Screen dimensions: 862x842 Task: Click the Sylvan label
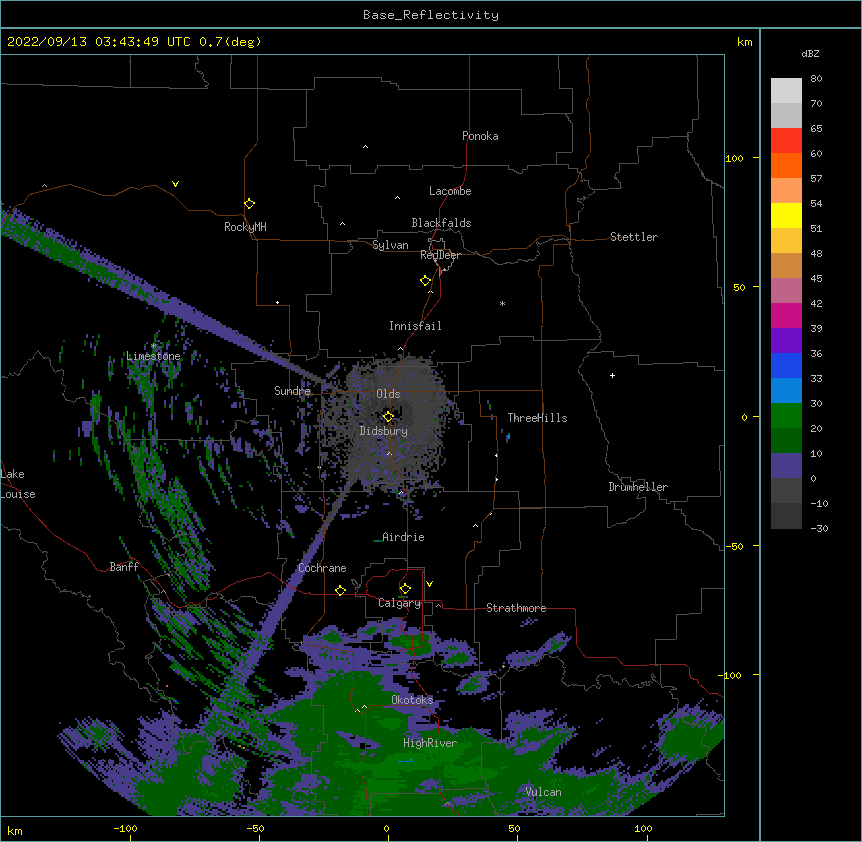point(390,245)
